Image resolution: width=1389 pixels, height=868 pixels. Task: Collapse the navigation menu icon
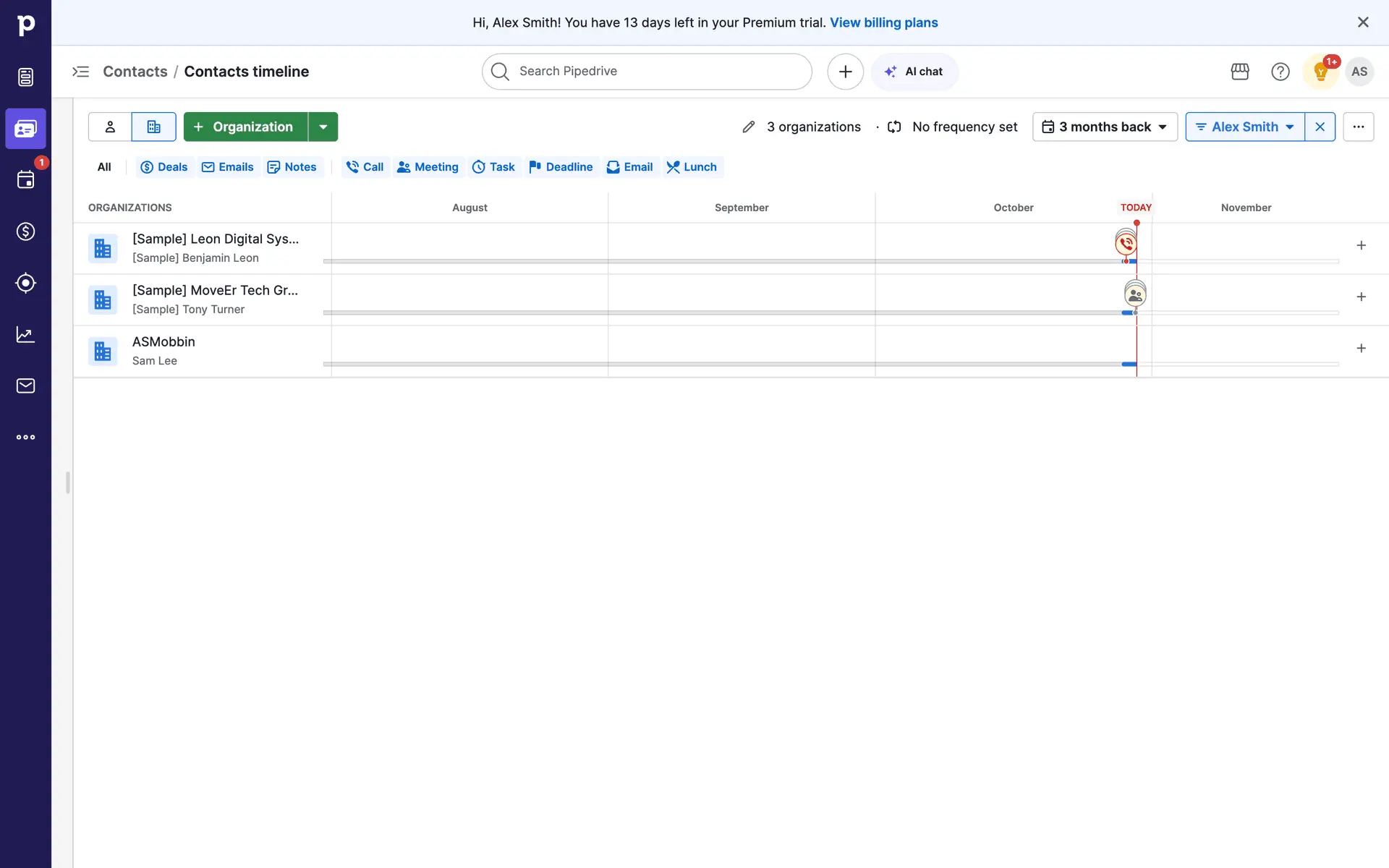pos(80,72)
